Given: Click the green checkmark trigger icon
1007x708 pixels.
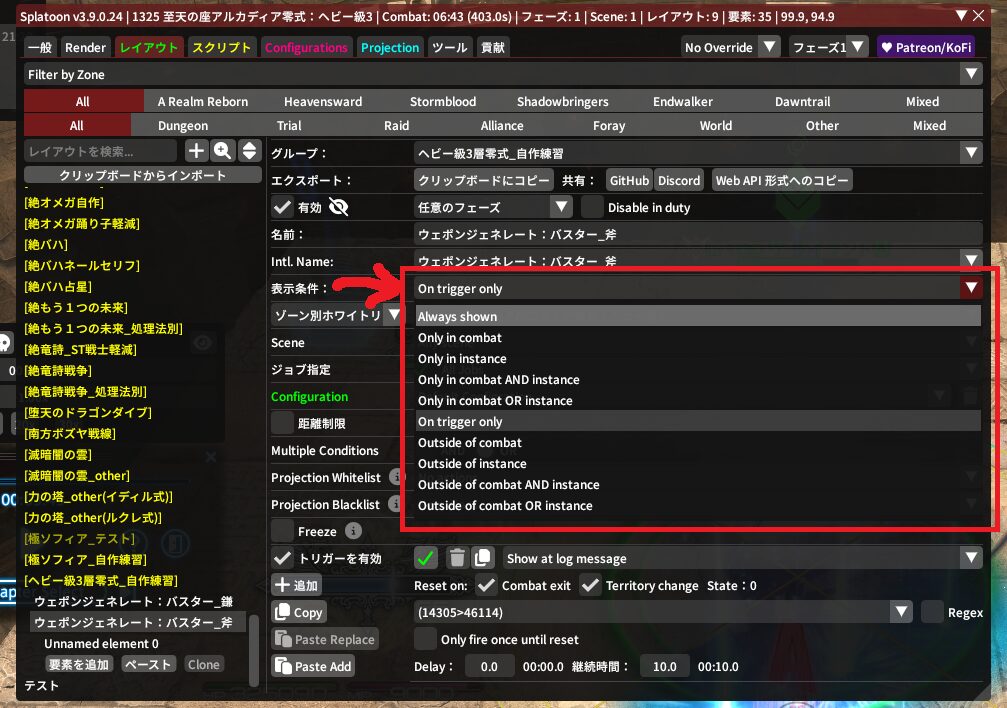Looking at the screenshot, I should point(427,558).
